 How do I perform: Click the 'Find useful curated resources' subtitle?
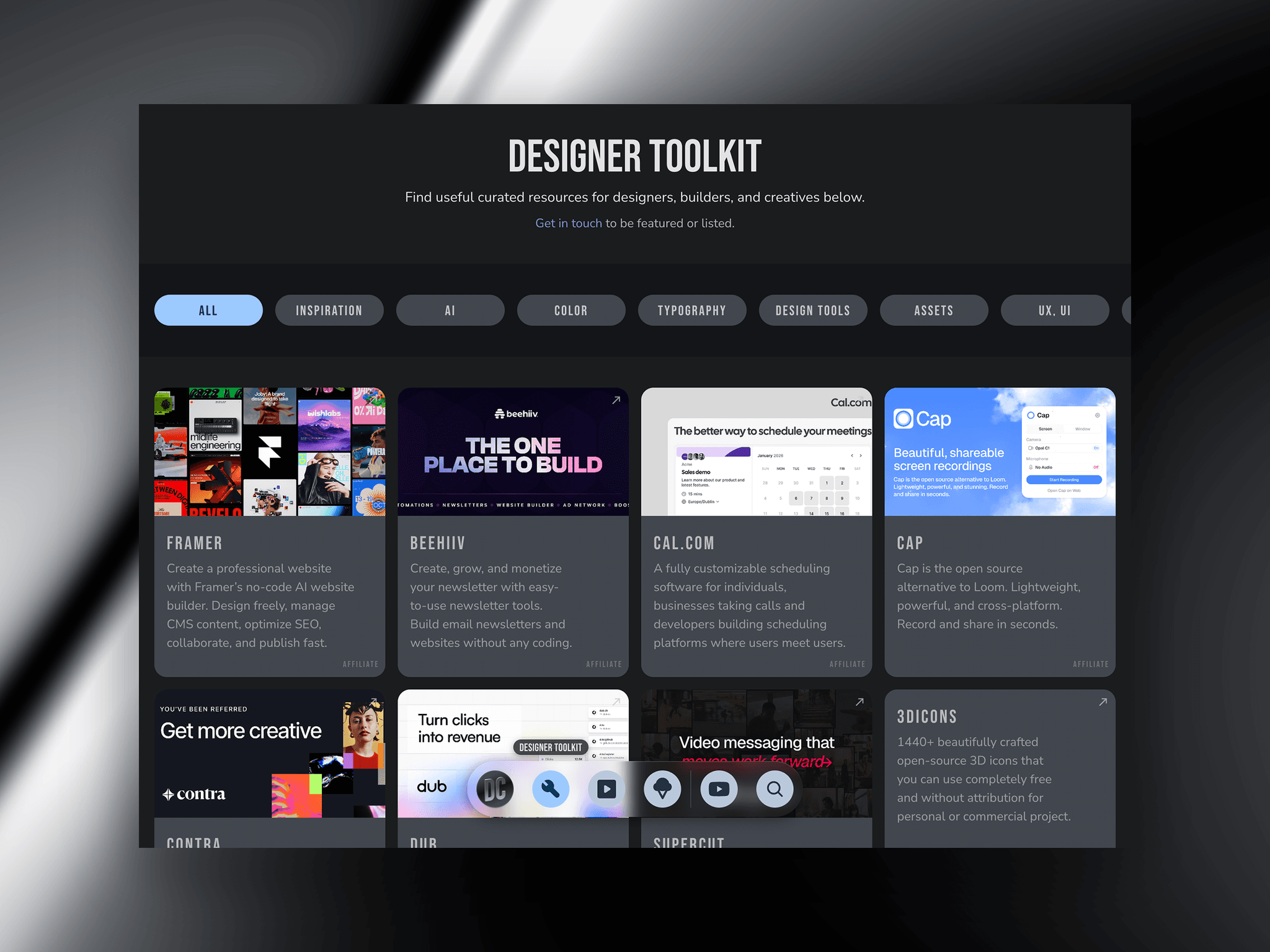point(635,197)
